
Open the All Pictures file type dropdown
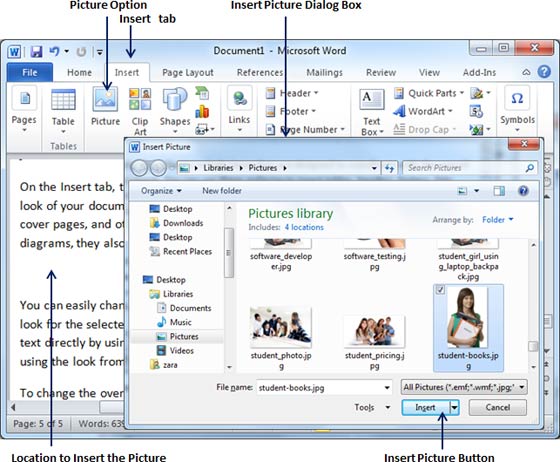(464, 387)
